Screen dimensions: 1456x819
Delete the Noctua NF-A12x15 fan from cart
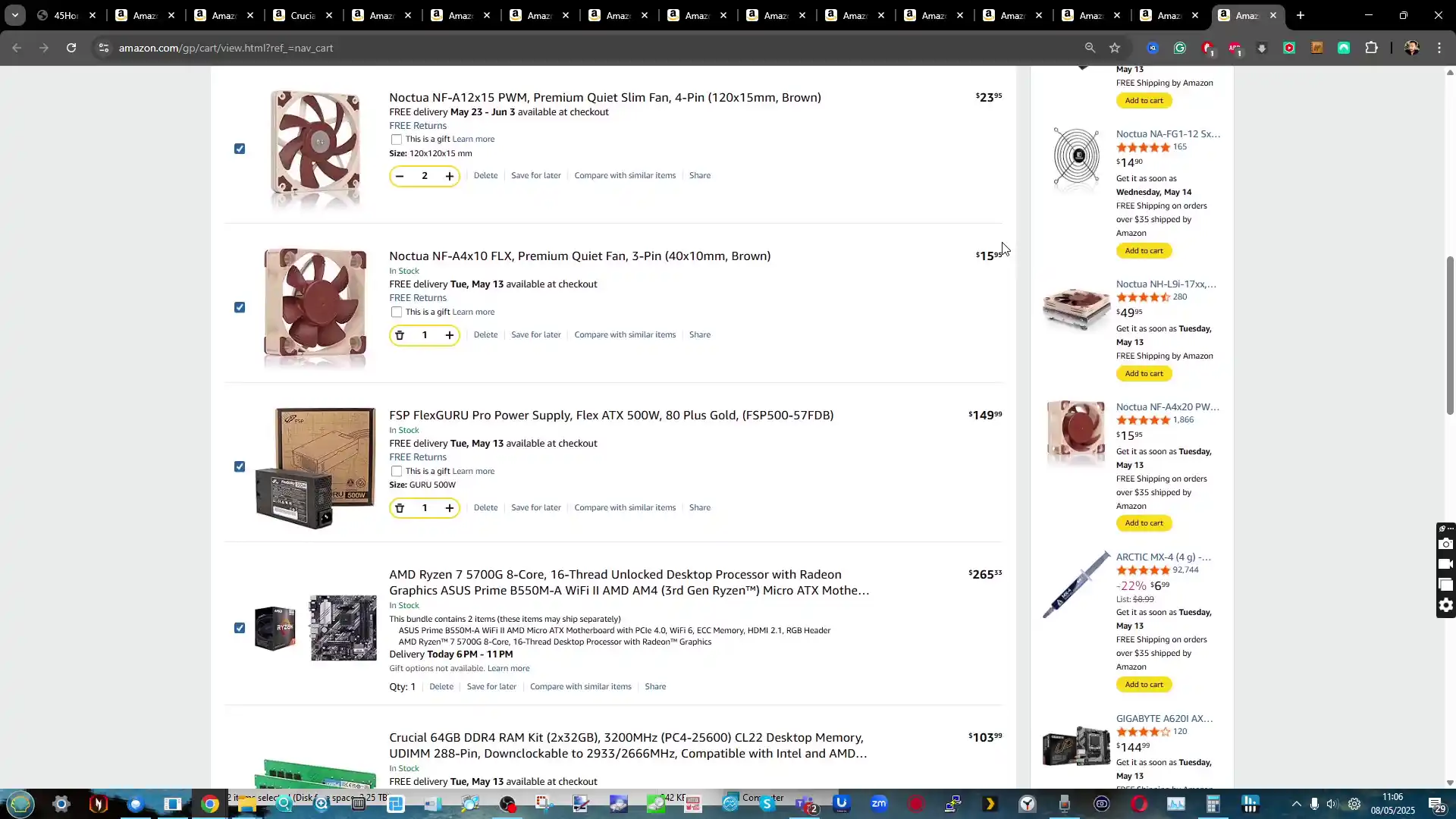485,175
